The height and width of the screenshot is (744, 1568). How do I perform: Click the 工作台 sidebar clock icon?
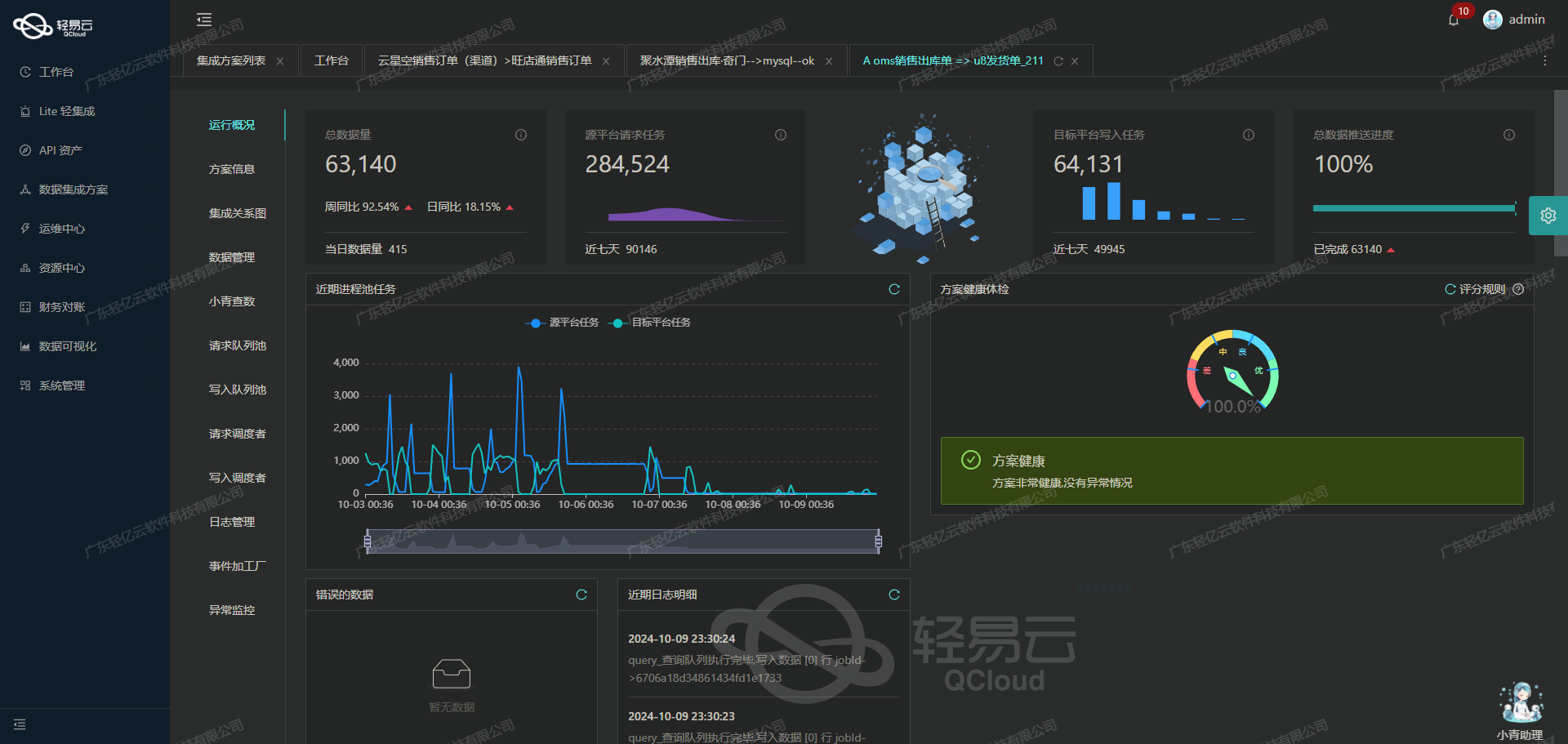[25, 72]
